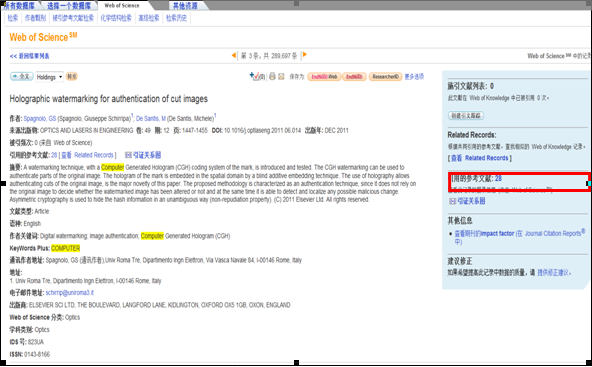Open author link De Santis, M
592x367 pixels.
click(151, 119)
